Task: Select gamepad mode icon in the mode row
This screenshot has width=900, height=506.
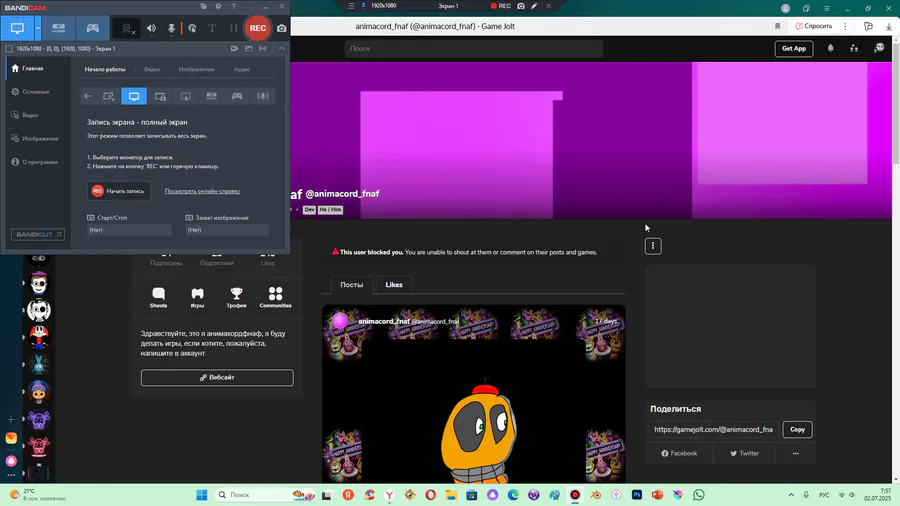Action: click(x=237, y=96)
